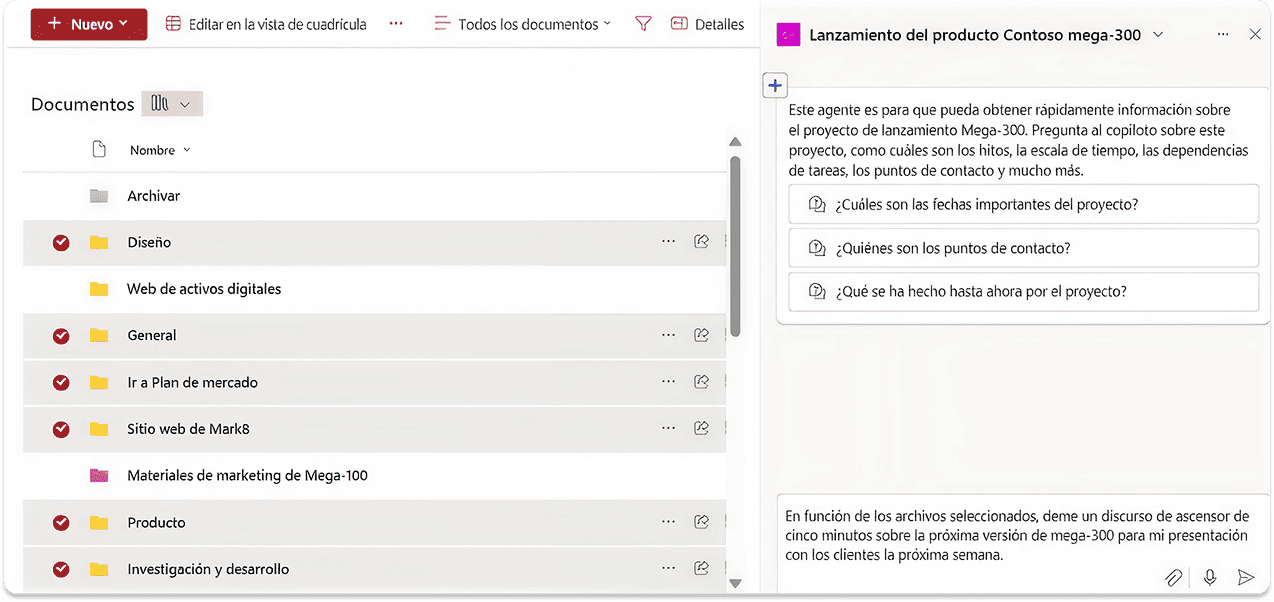
Task: Send the Copilot prompt with the send icon
Action: (1245, 577)
